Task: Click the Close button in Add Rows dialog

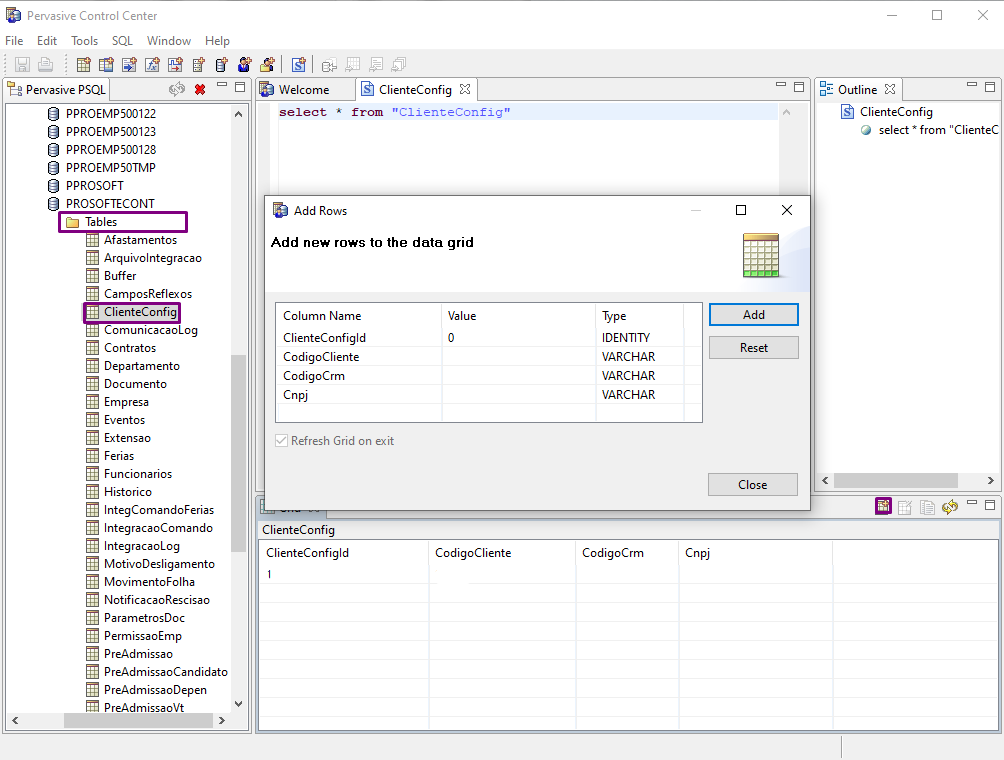Action: (752, 485)
